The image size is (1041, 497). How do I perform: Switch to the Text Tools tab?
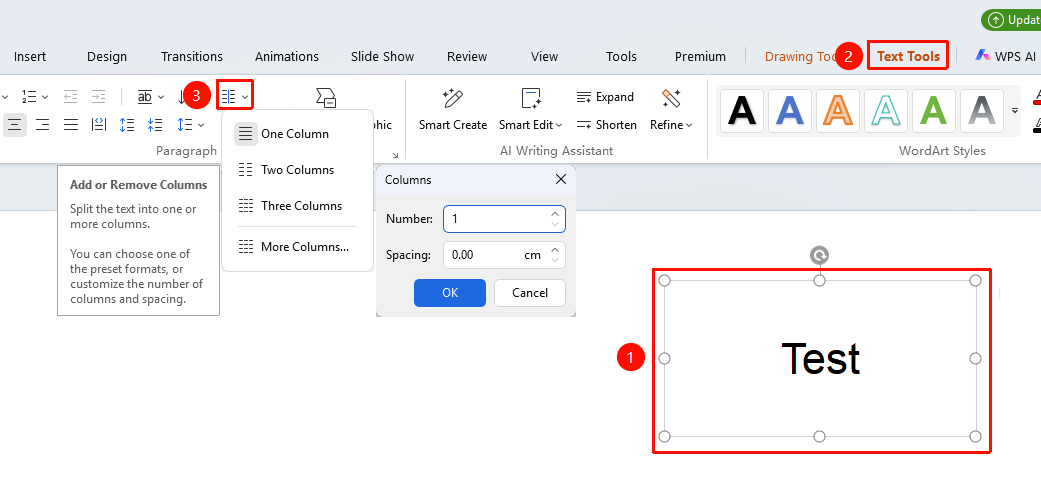point(908,56)
